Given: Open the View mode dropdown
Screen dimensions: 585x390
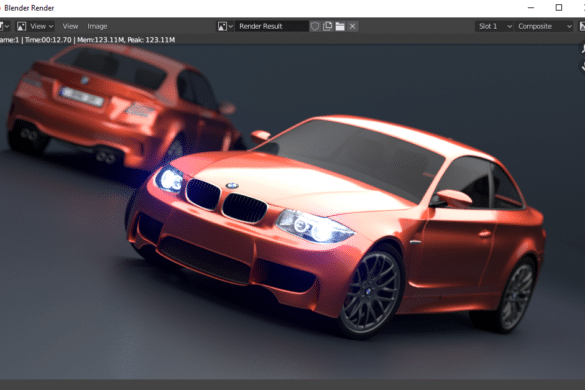Looking at the screenshot, I should [x=41, y=26].
